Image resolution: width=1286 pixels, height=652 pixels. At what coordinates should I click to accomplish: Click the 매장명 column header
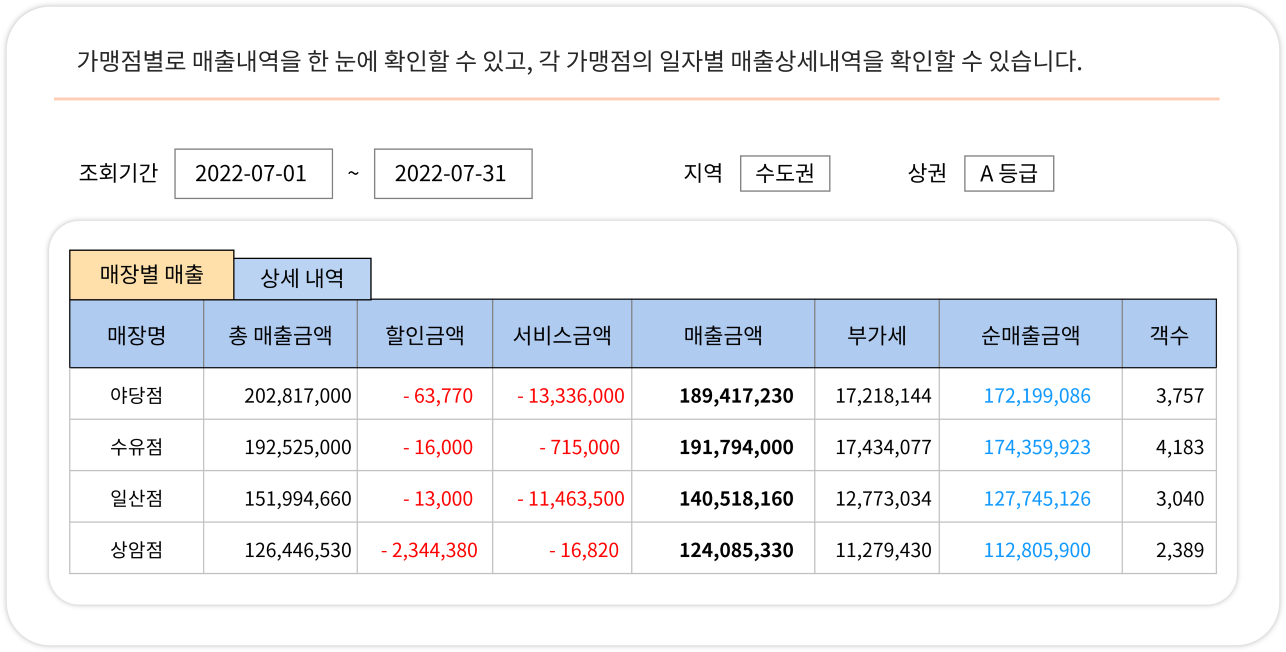(x=135, y=333)
